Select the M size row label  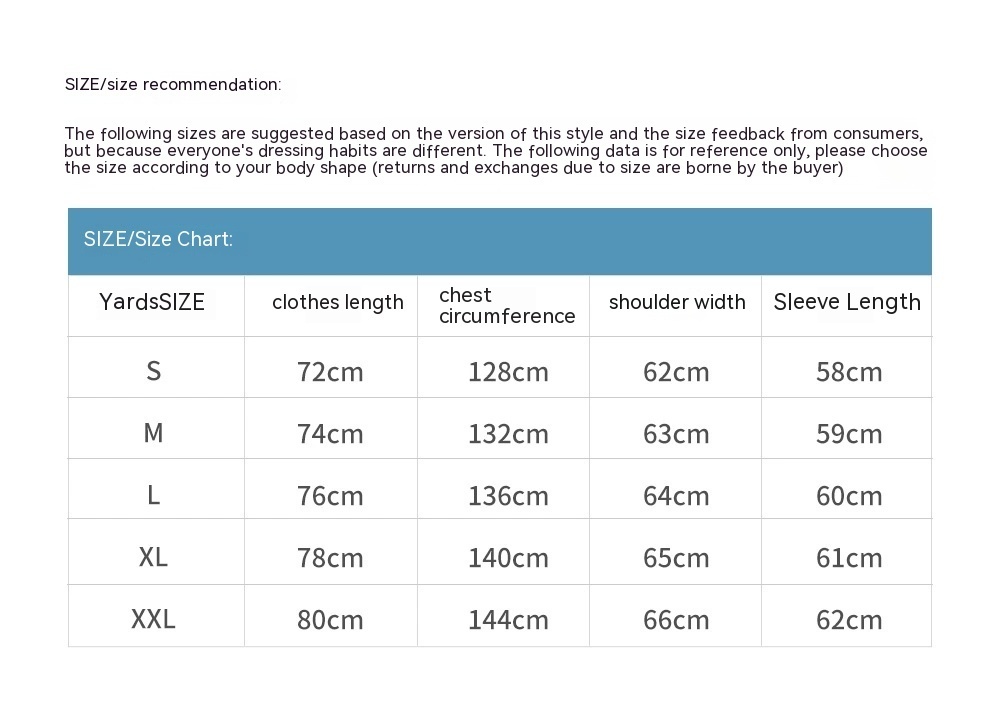click(x=154, y=432)
